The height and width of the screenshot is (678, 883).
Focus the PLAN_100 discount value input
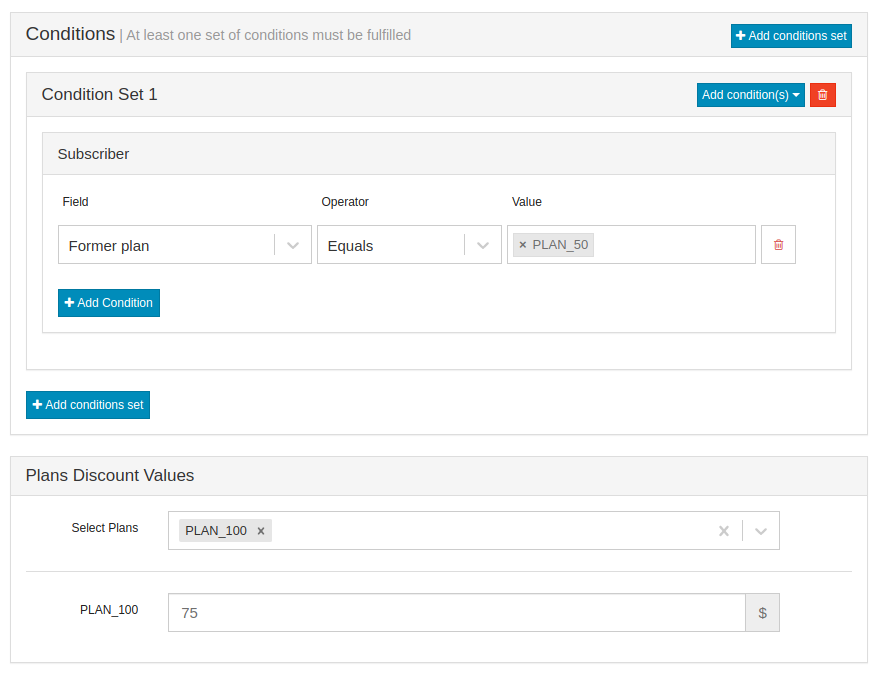click(x=457, y=612)
